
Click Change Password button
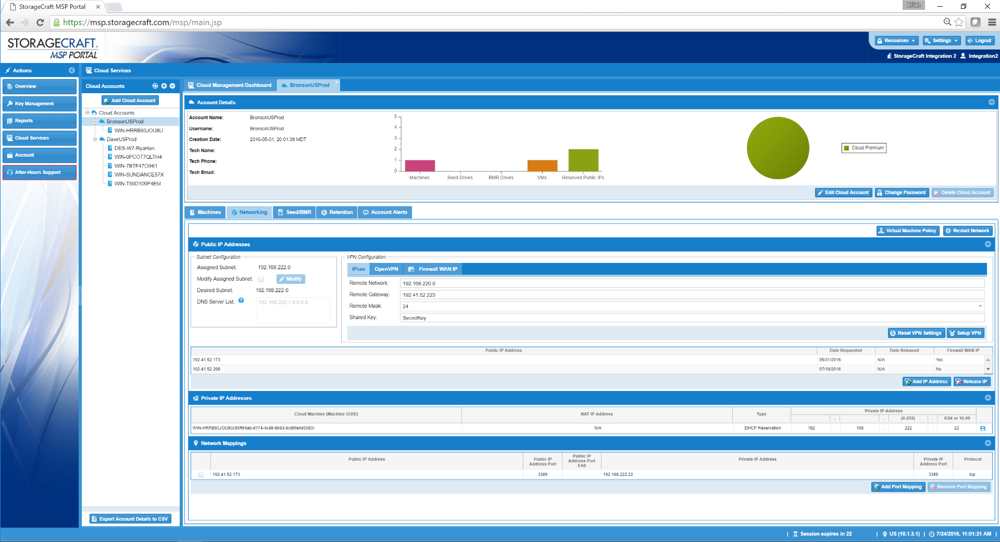(901, 193)
